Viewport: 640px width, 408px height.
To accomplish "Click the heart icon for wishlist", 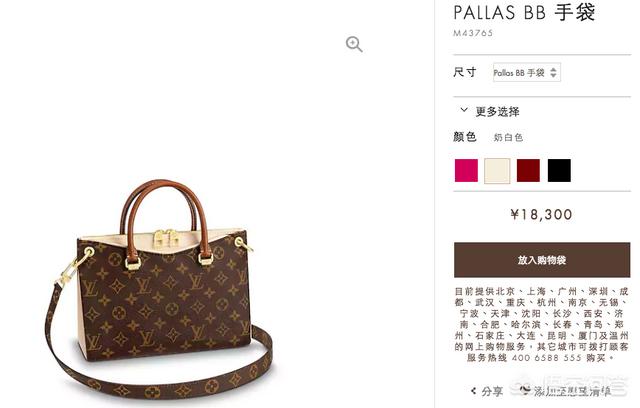I will pos(525,390).
